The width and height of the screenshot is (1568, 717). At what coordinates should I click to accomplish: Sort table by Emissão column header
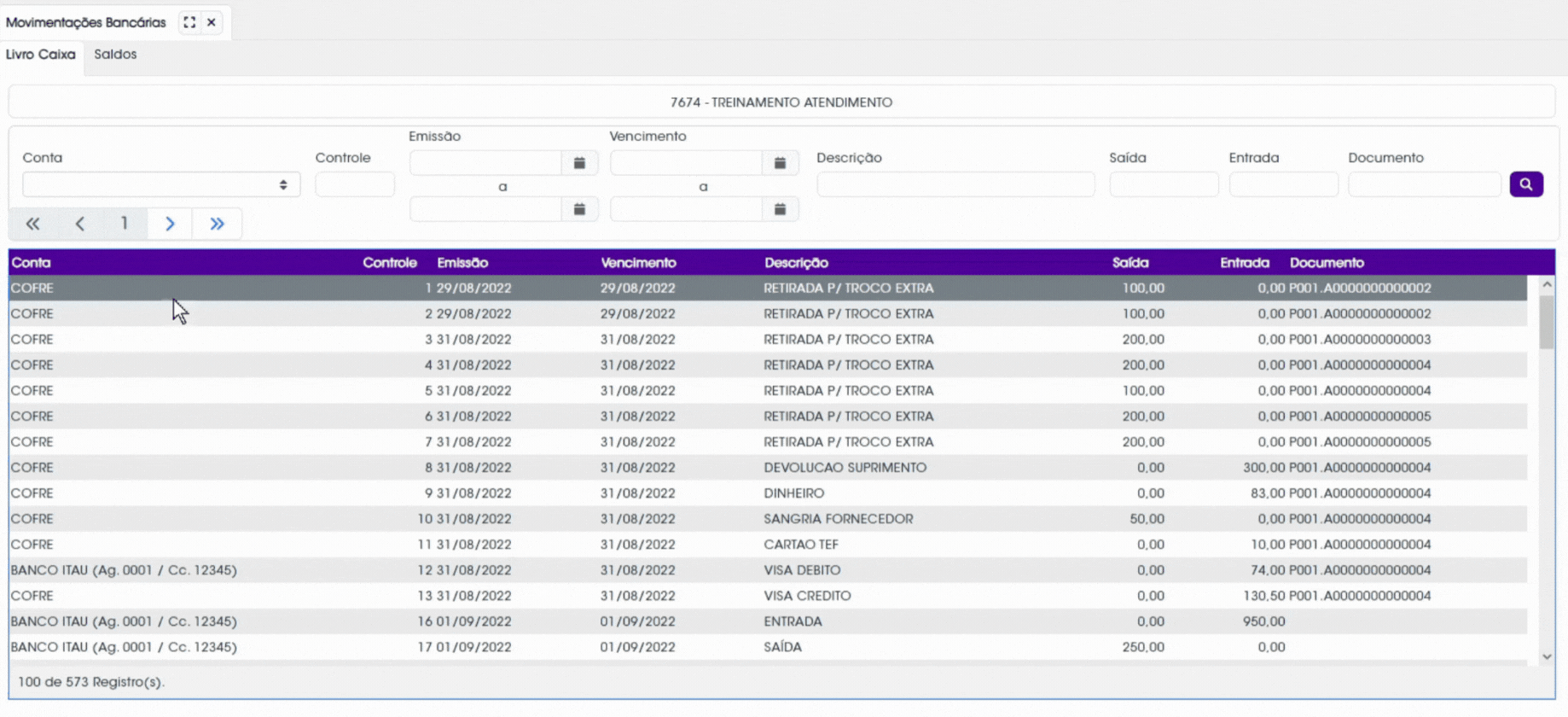(x=462, y=263)
